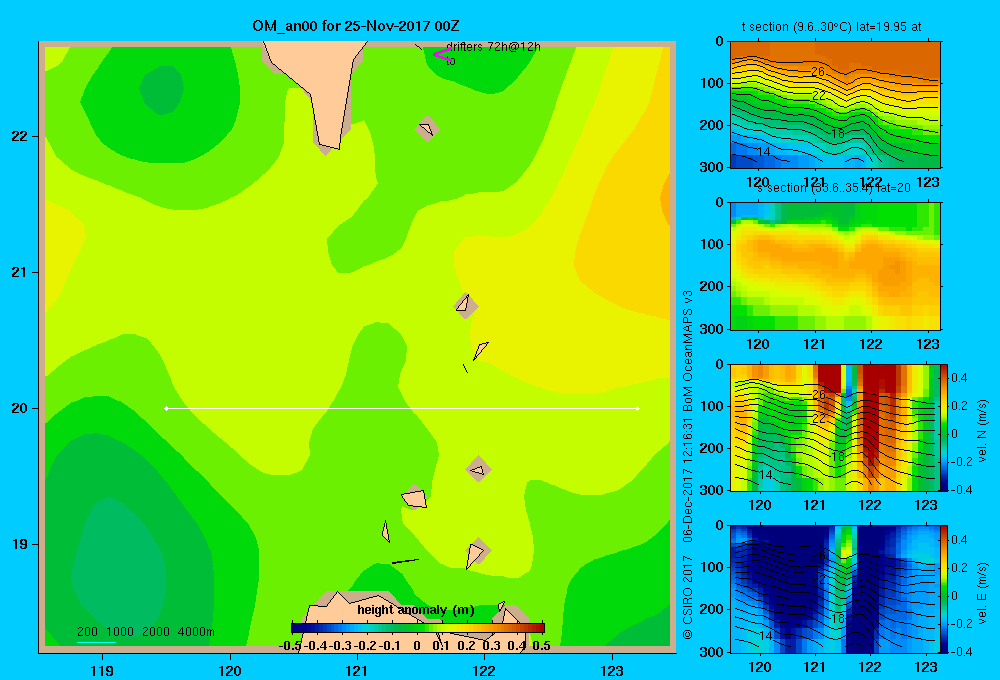Click the s section (33.6..35.4) title
Screen dimensions: 1000x680
(x=834, y=188)
